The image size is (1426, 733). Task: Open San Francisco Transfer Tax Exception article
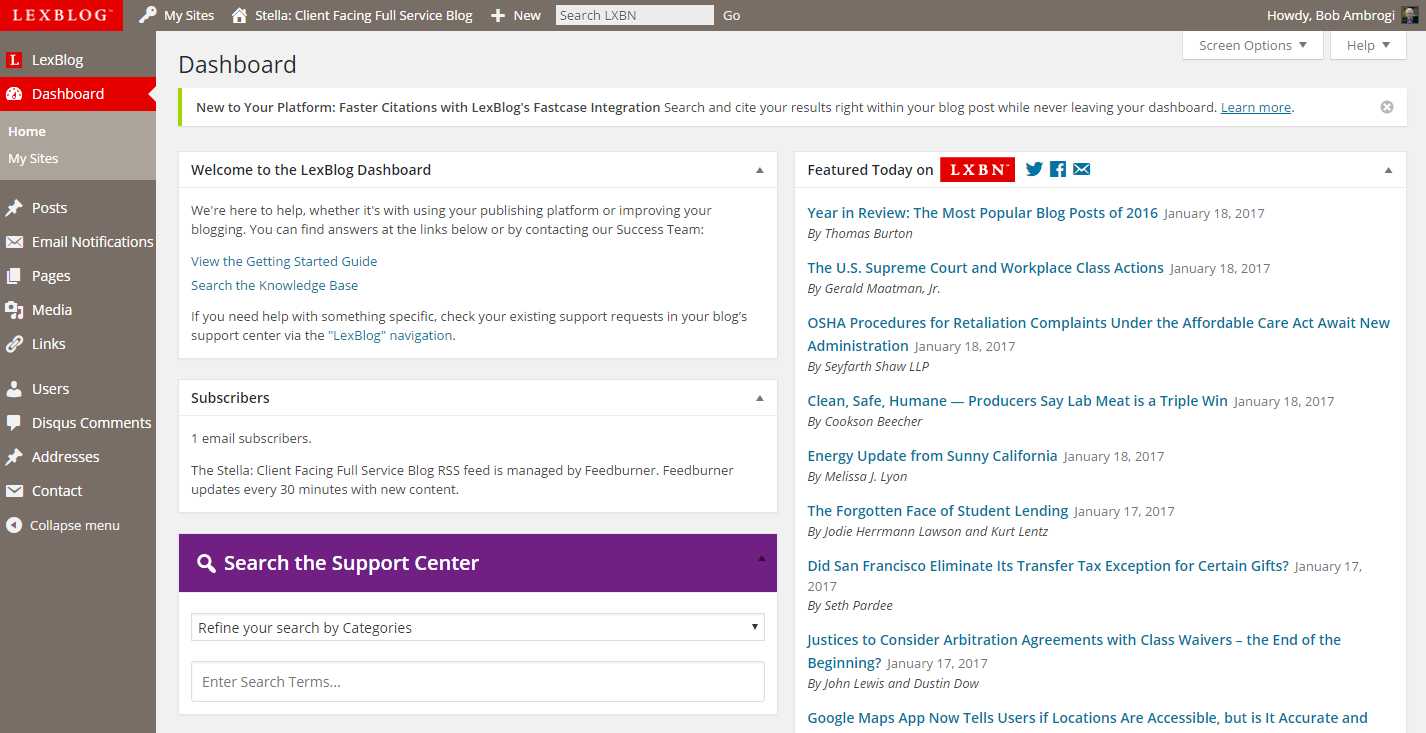pyautogui.click(x=1048, y=566)
